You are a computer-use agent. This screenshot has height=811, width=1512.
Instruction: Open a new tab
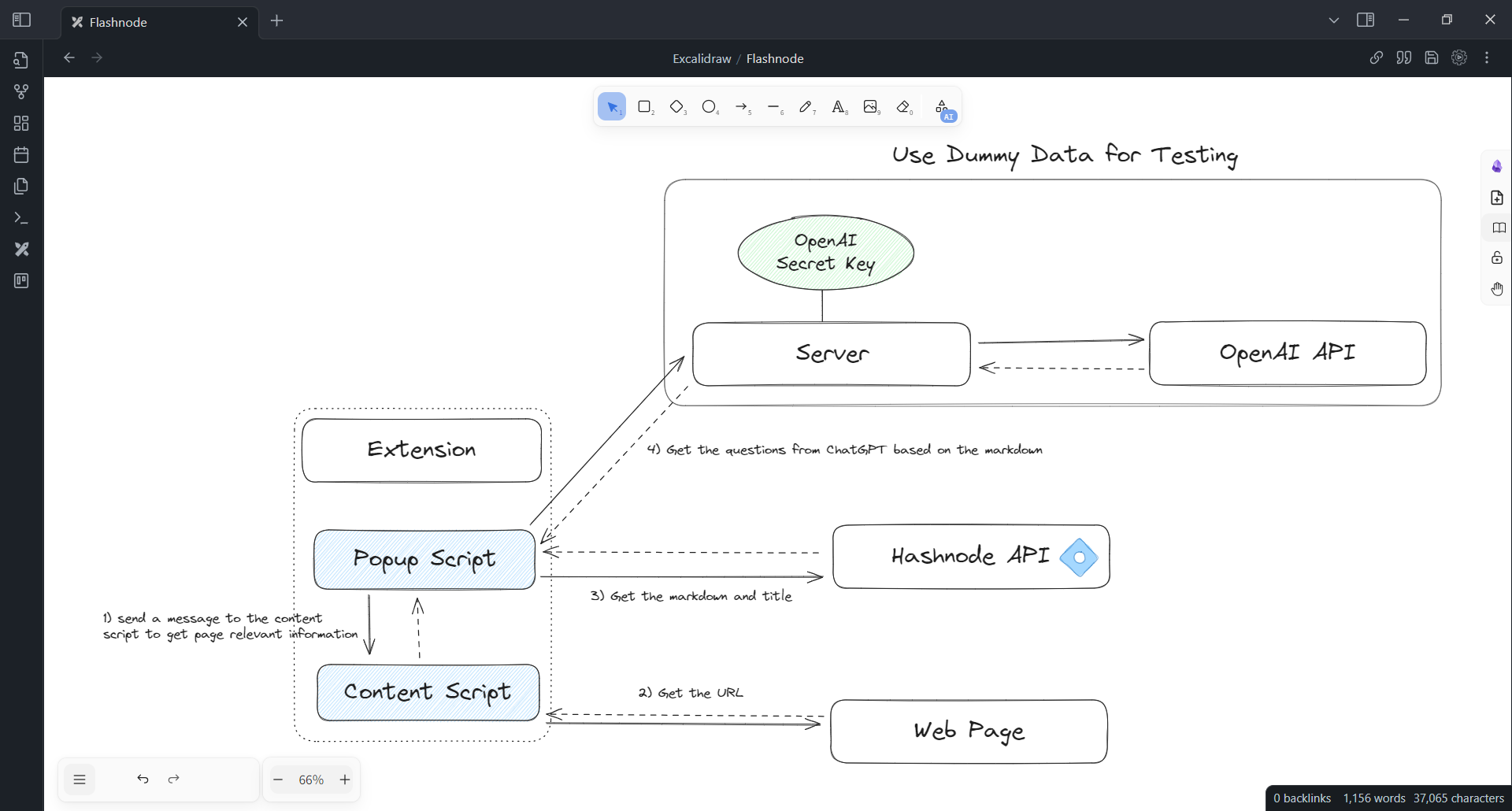(276, 21)
